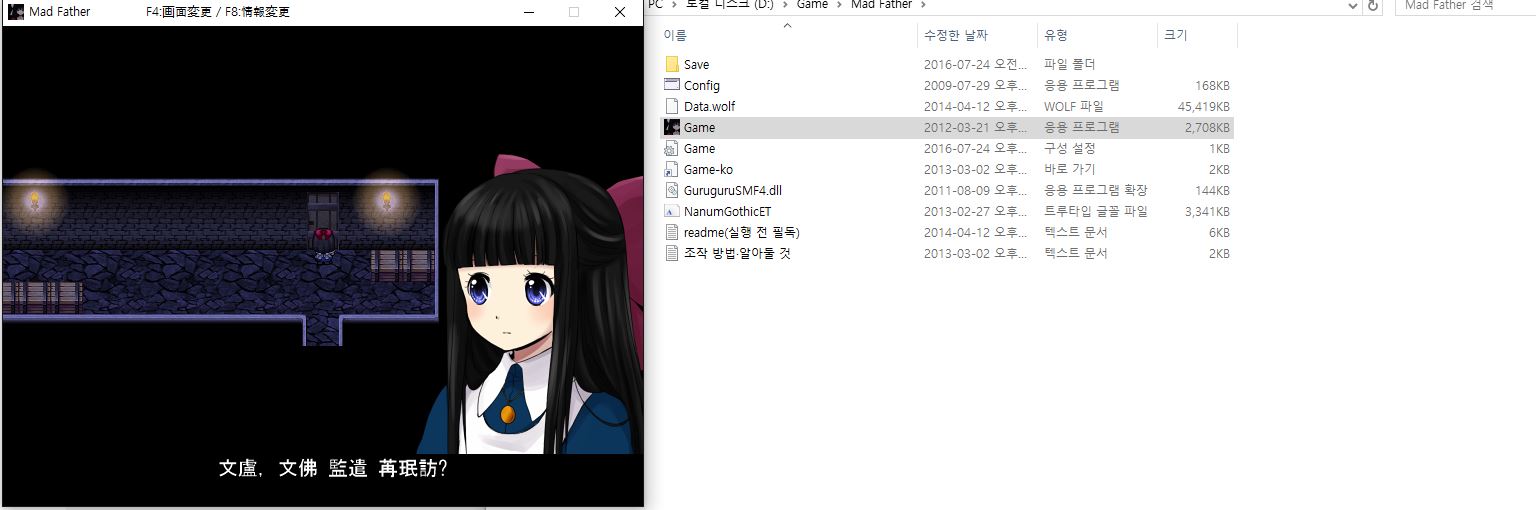Click the 조작 방법·알아둘 것 document icon
Viewport: 1536px width, 510px height.
[x=672, y=253]
